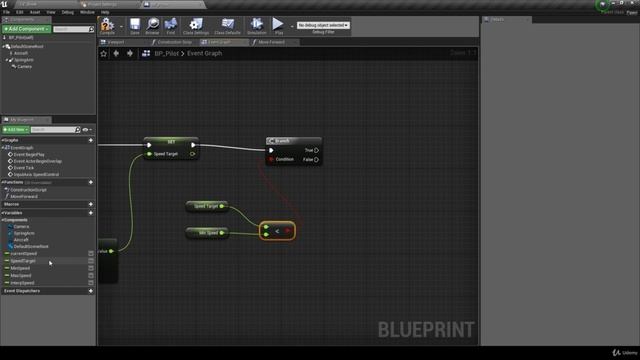Open Play options dropdown arrow
Image resolution: width=640 pixels, height=360 pixels.
click(291, 26)
